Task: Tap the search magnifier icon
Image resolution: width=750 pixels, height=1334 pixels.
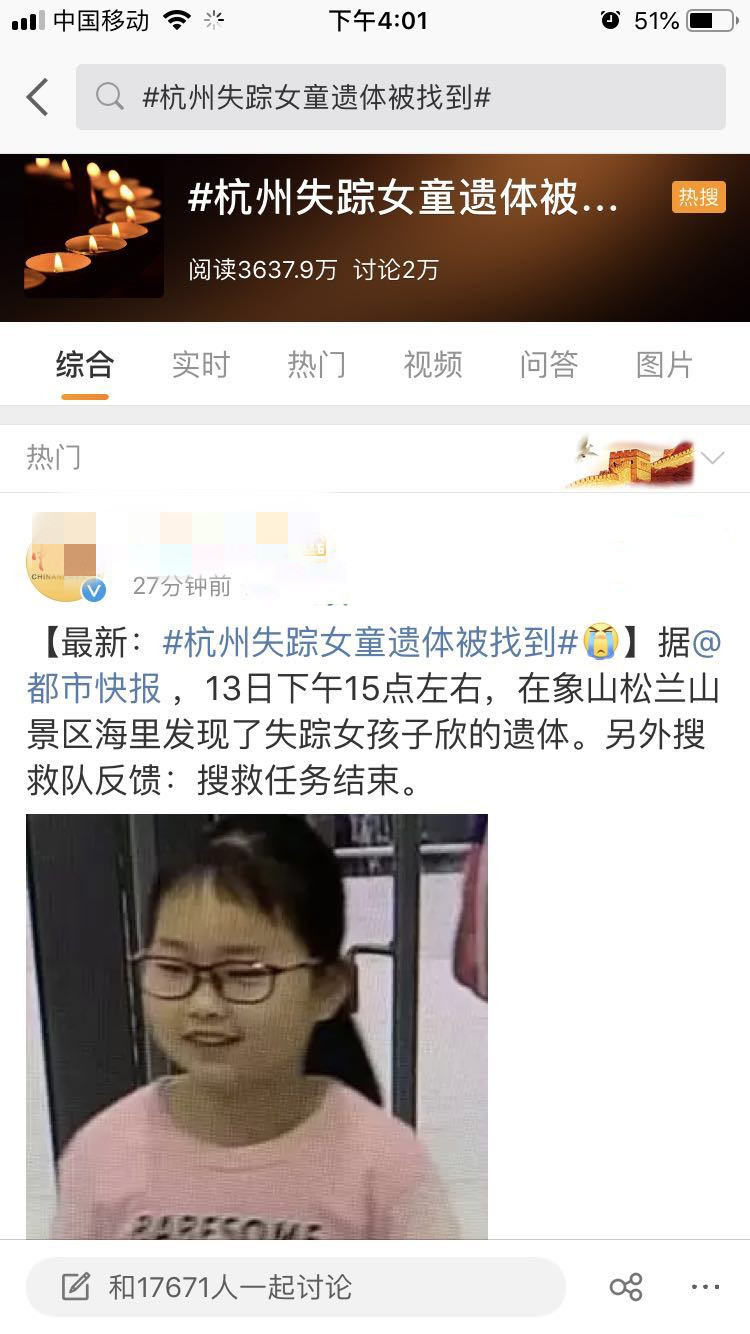Action: [x=109, y=97]
